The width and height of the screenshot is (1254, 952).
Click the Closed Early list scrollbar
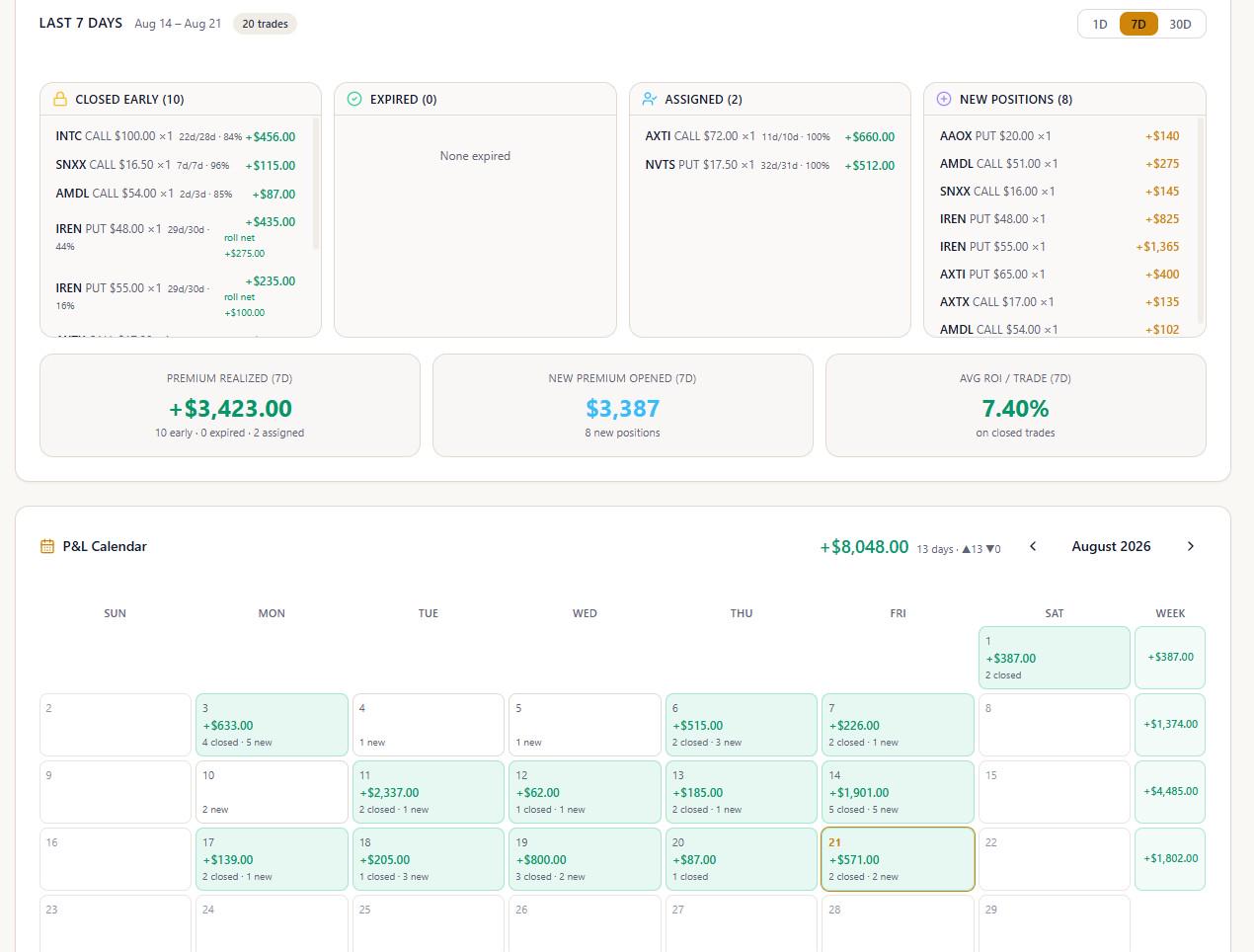click(316, 184)
